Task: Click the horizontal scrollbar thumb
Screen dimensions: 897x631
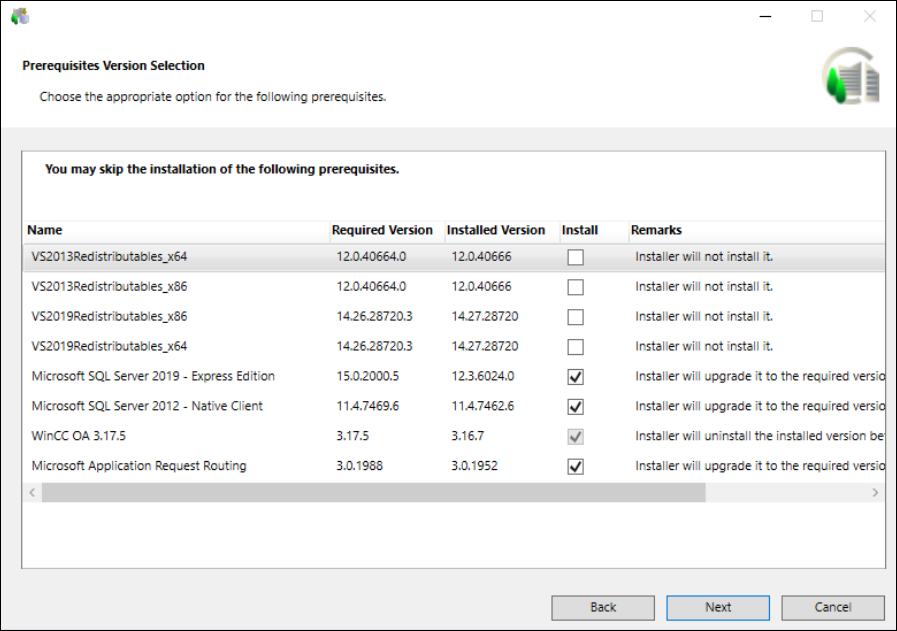Action: [372, 493]
